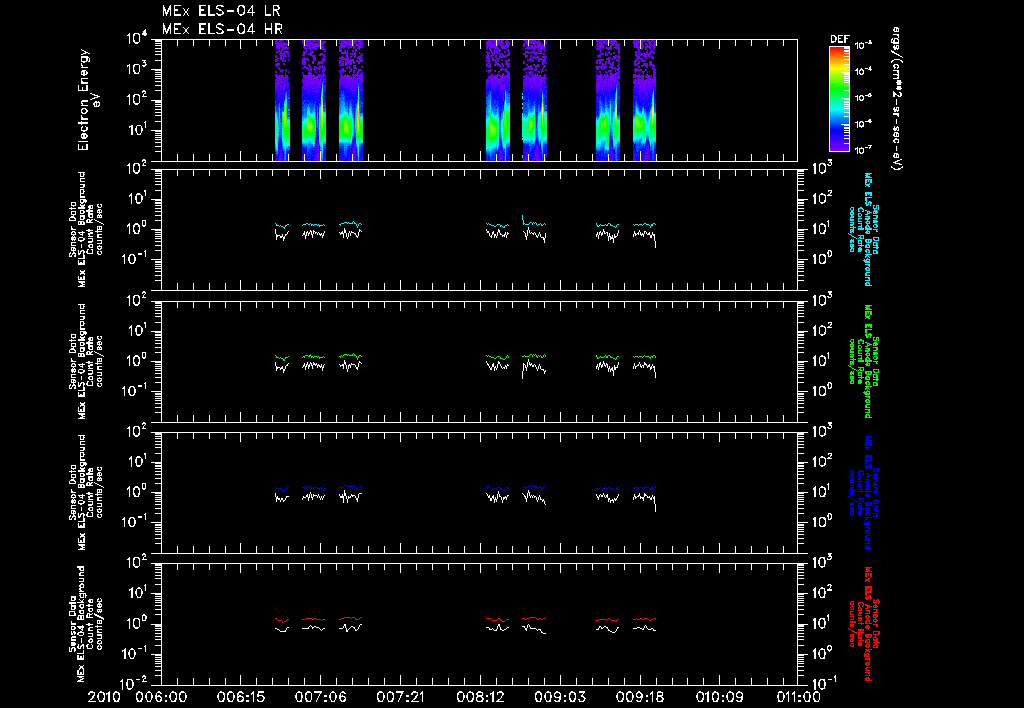Click the "MEx ELS-04 LR" title line
This screenshot has width=1024, height=708.
(x=221, y=11)
